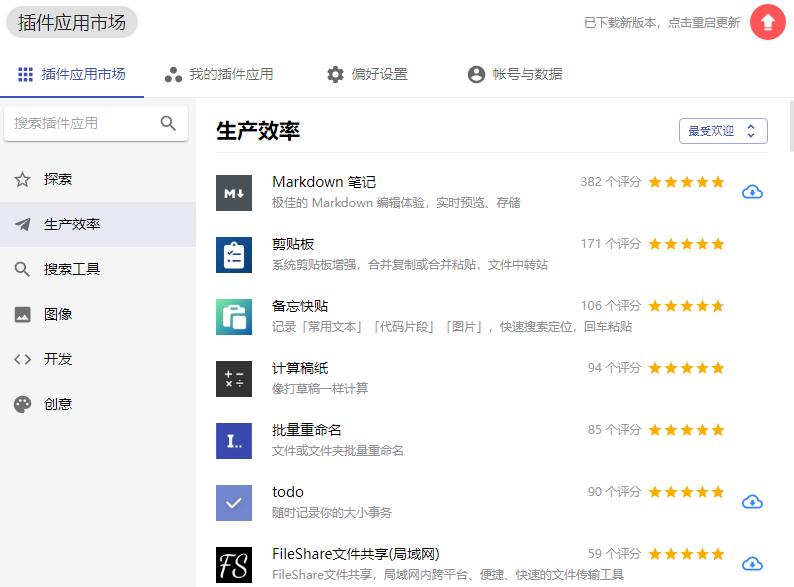Click the star icon beside 探索
The height and width of the screenshot is (587, 794).
point(22,179)
